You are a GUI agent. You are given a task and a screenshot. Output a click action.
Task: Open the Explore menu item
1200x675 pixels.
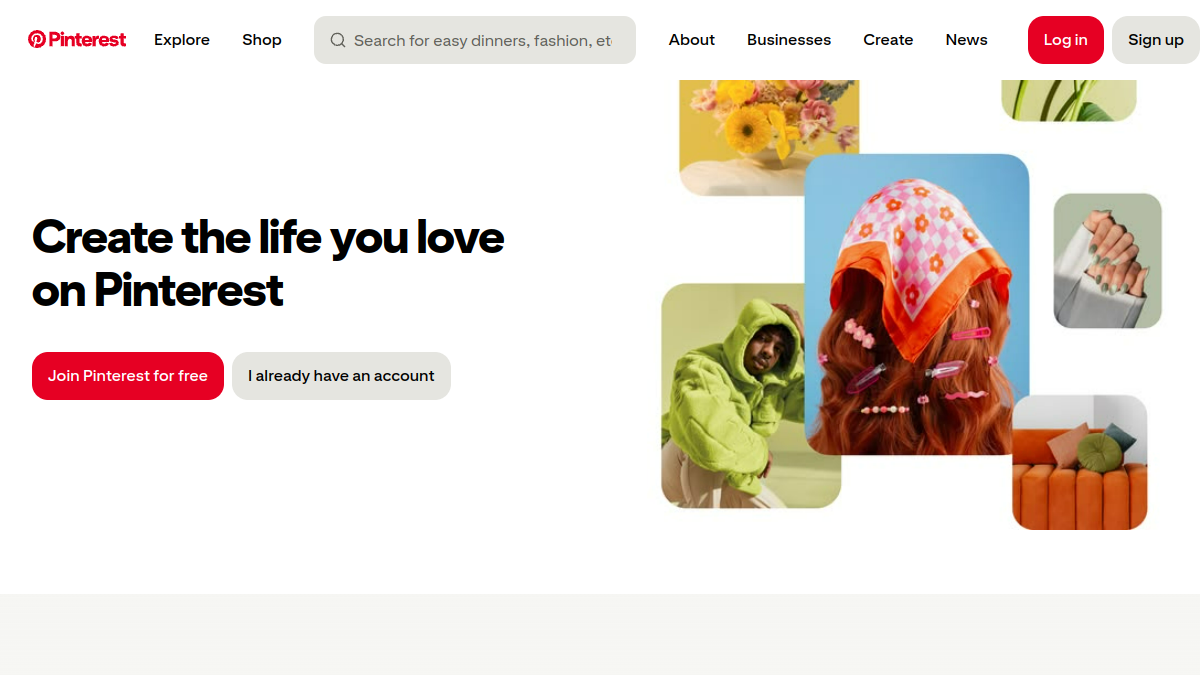(182, 40)
